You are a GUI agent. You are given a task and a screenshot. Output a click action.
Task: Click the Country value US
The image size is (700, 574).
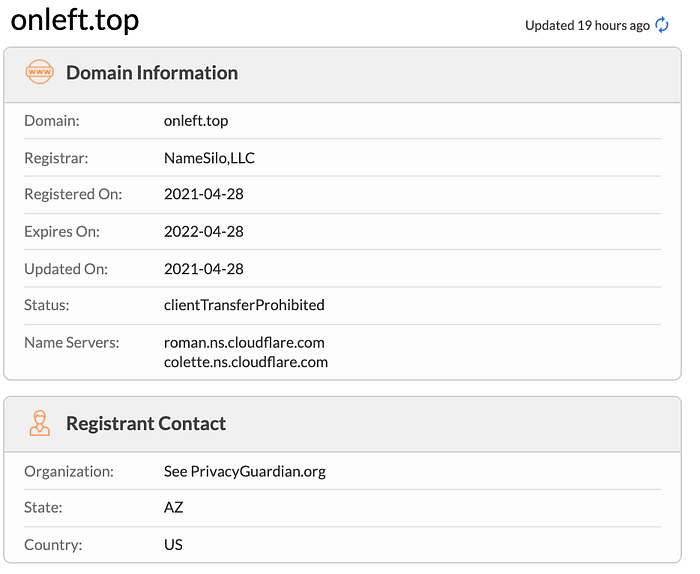pyautogui.click(x=174, y=545)
